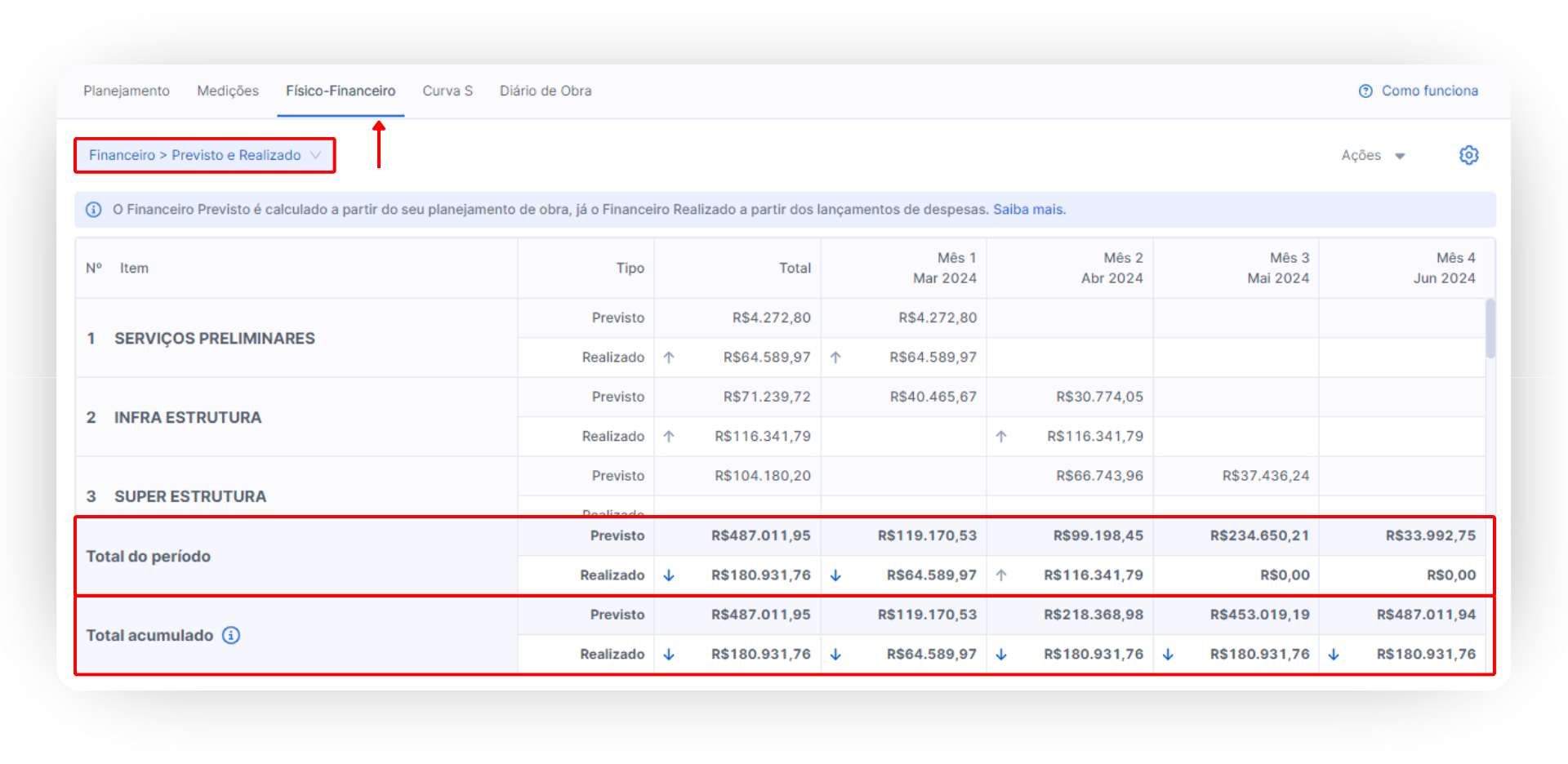The image size is (1568, 764).
Task: Go to the Curva S tab
Action: coord(448,91)
